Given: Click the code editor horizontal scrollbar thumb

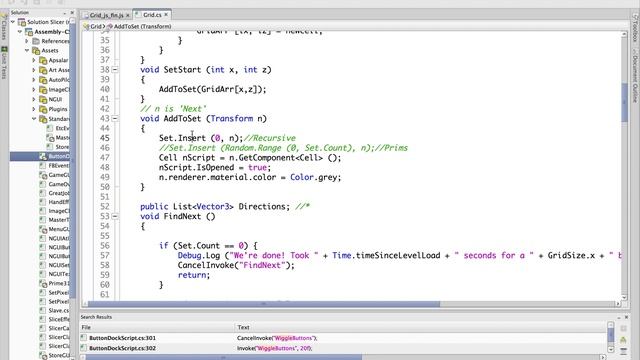Looking at the screenshot, I should point(264,304).
